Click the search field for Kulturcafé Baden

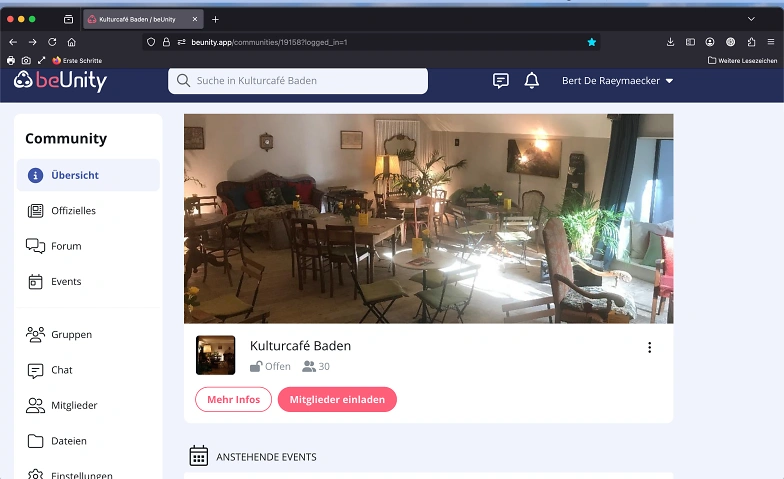pos(298,80)
